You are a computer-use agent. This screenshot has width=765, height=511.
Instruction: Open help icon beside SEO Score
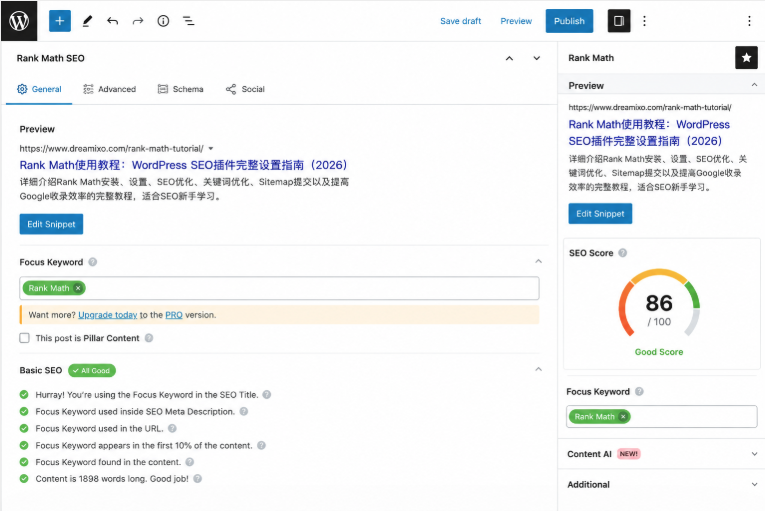623,253
